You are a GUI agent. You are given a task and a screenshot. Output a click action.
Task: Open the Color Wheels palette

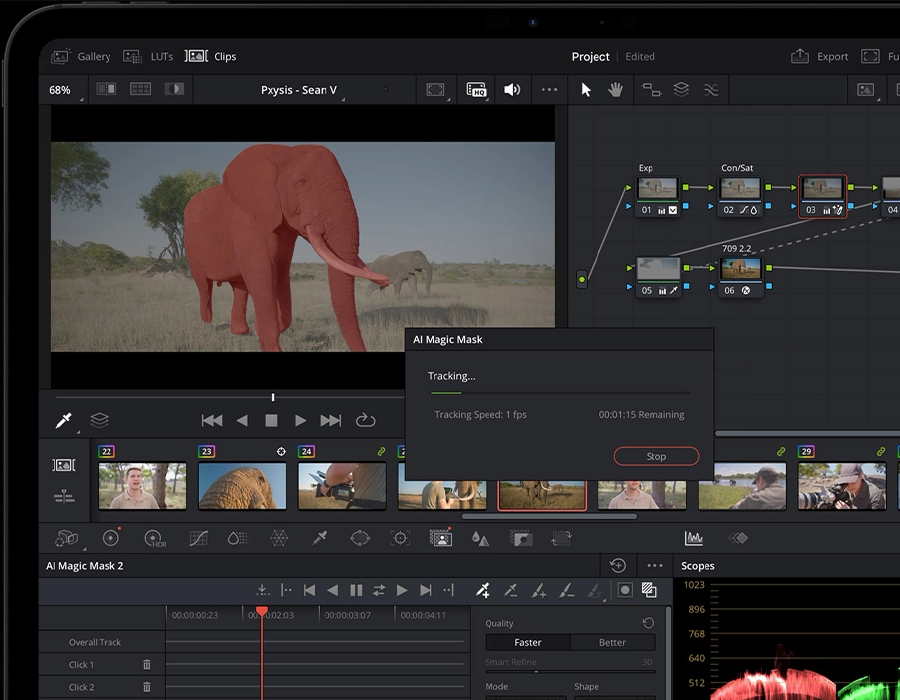110,538
